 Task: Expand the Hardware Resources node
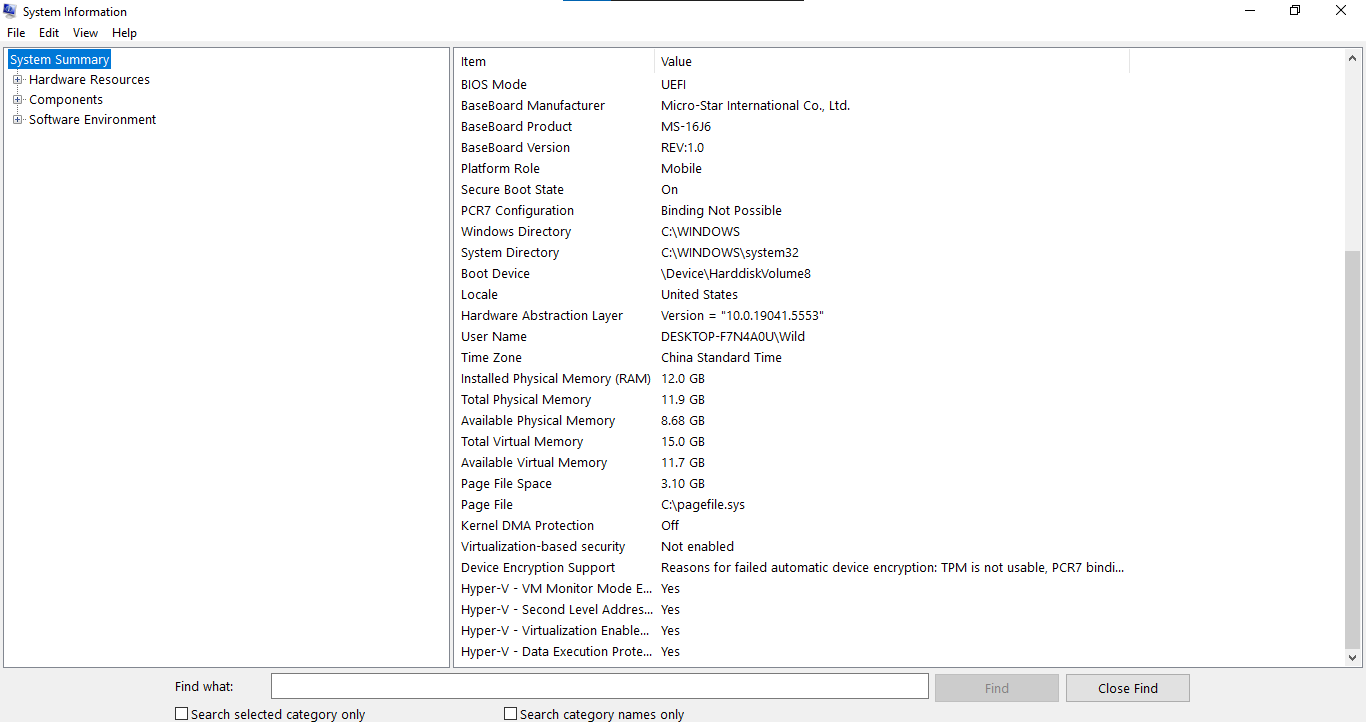pyautogui.click(x=17, y=80)
